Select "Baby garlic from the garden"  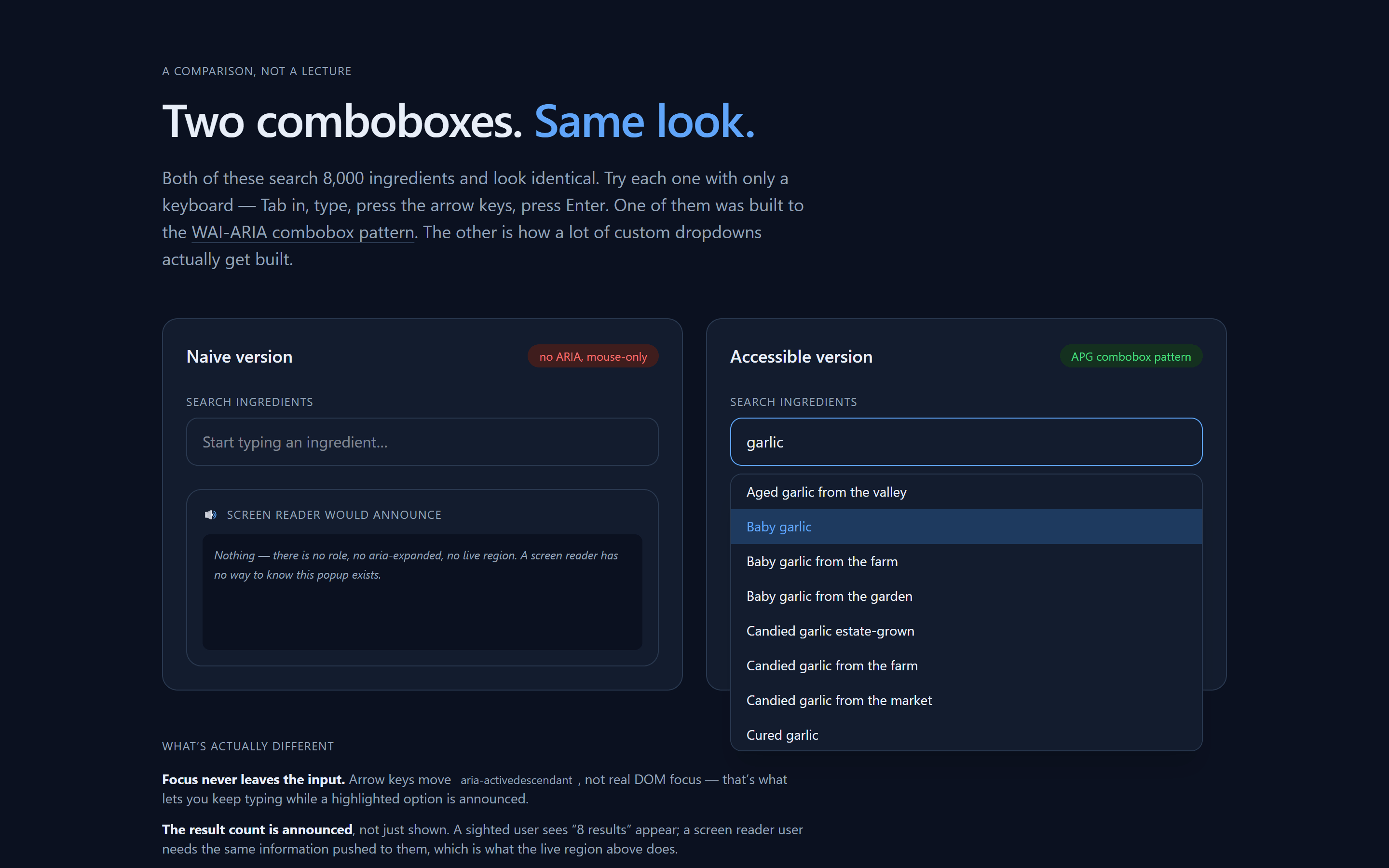(966, 596)
